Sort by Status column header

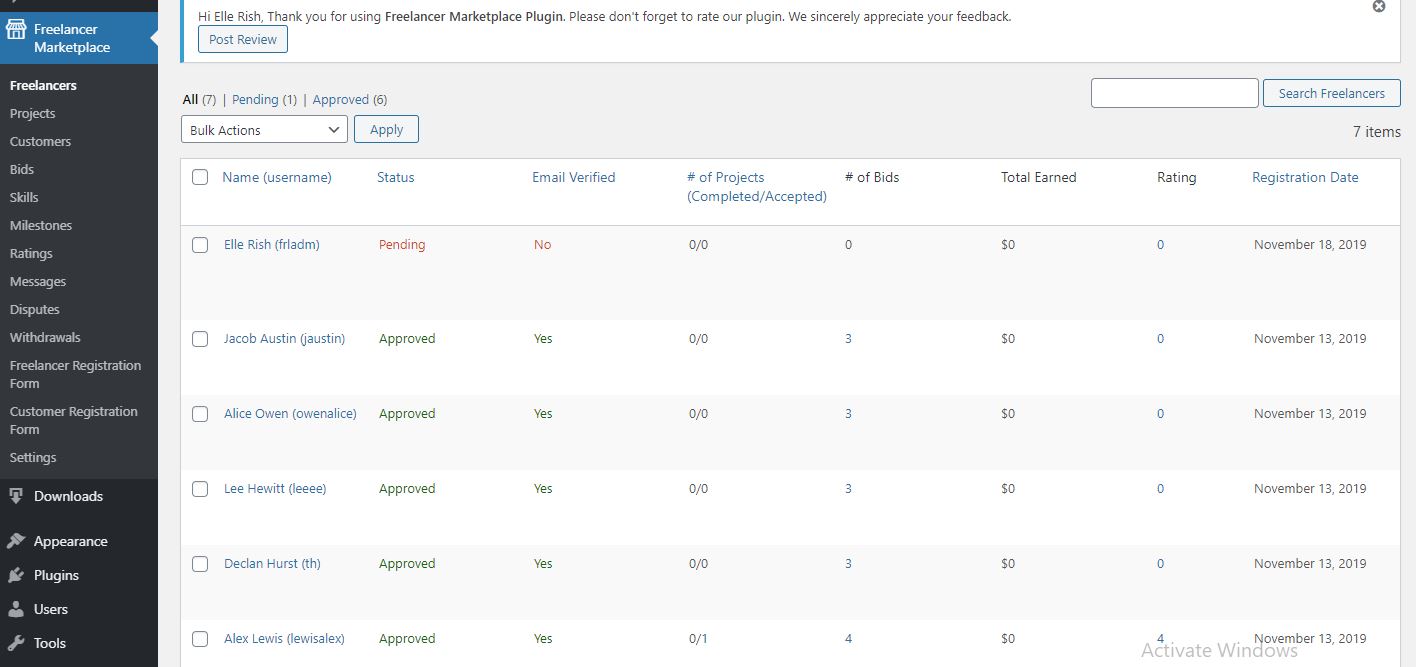(x=395, y=177)
